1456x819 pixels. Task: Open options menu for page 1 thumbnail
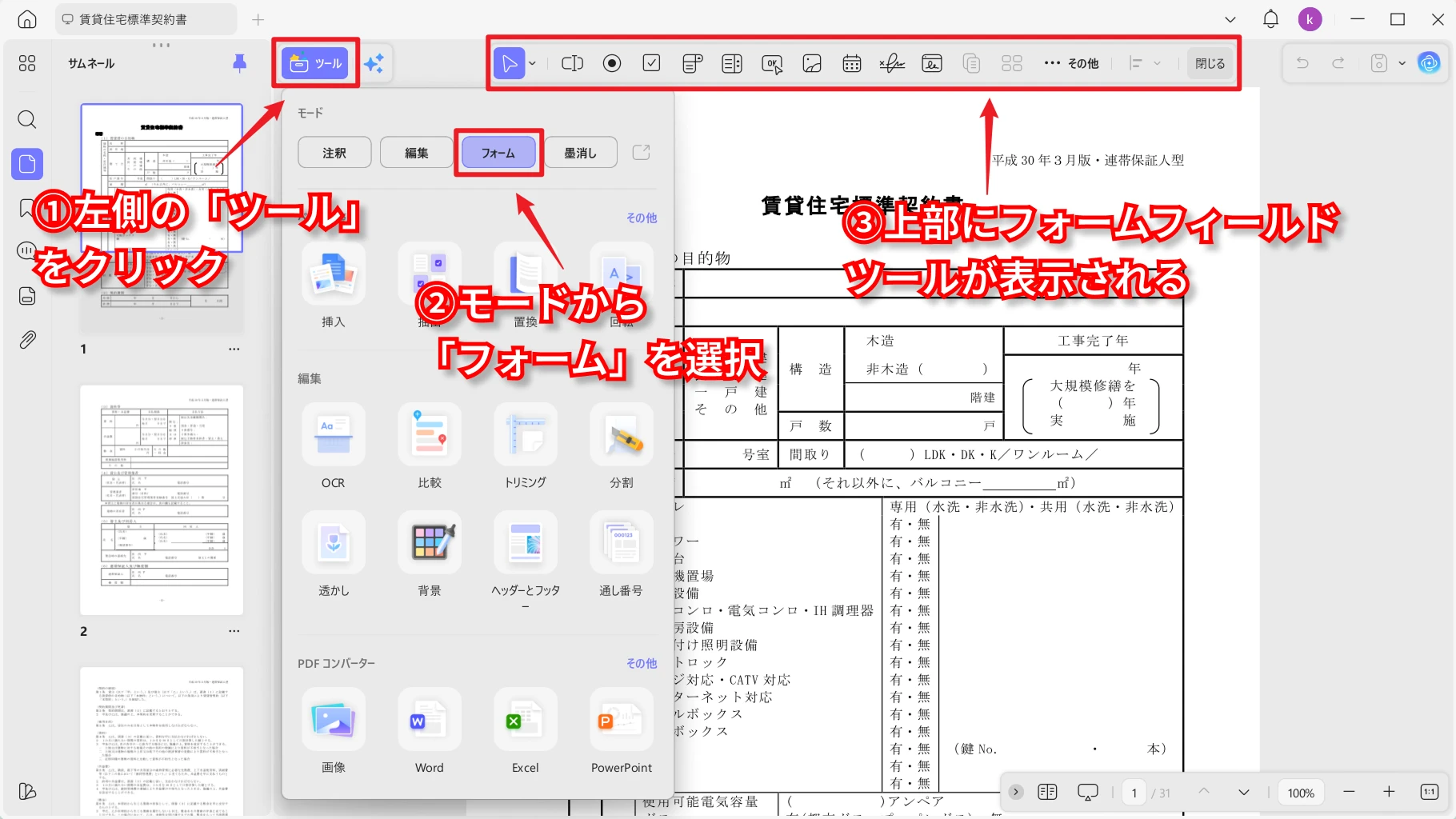click(234, 349)
